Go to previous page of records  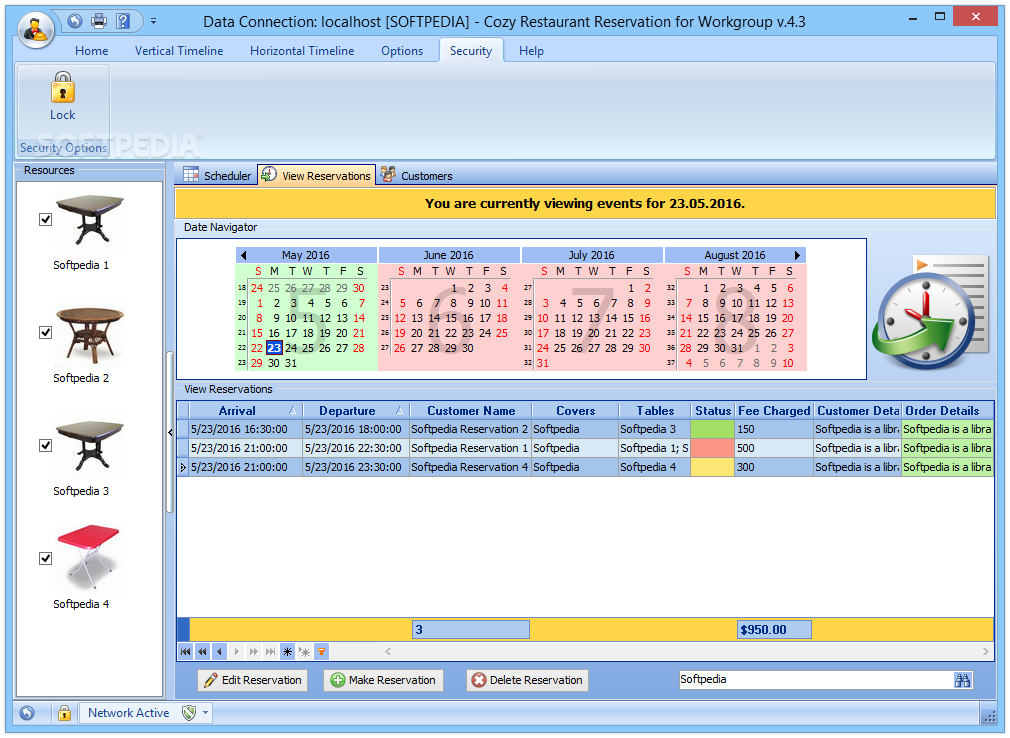coord(202,652)
